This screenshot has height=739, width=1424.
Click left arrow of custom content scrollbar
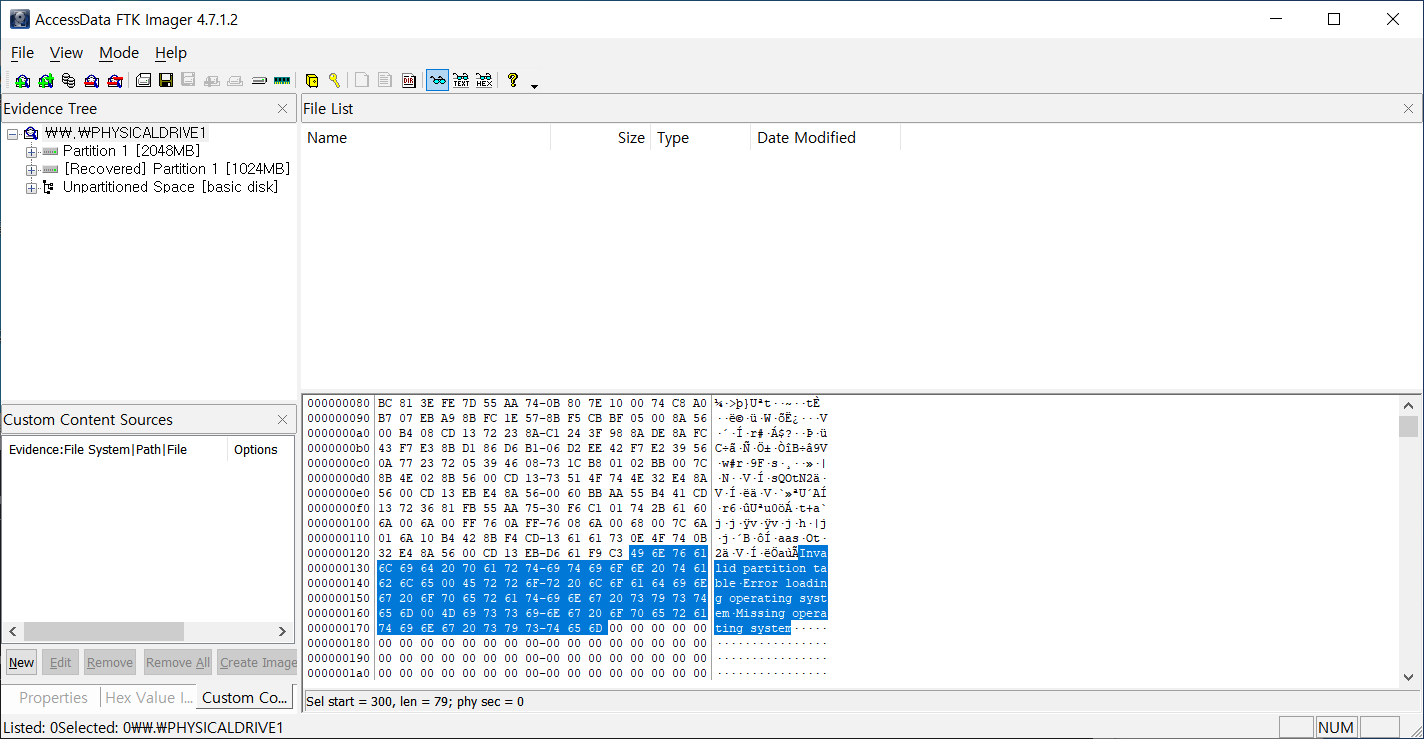[13, 631]
